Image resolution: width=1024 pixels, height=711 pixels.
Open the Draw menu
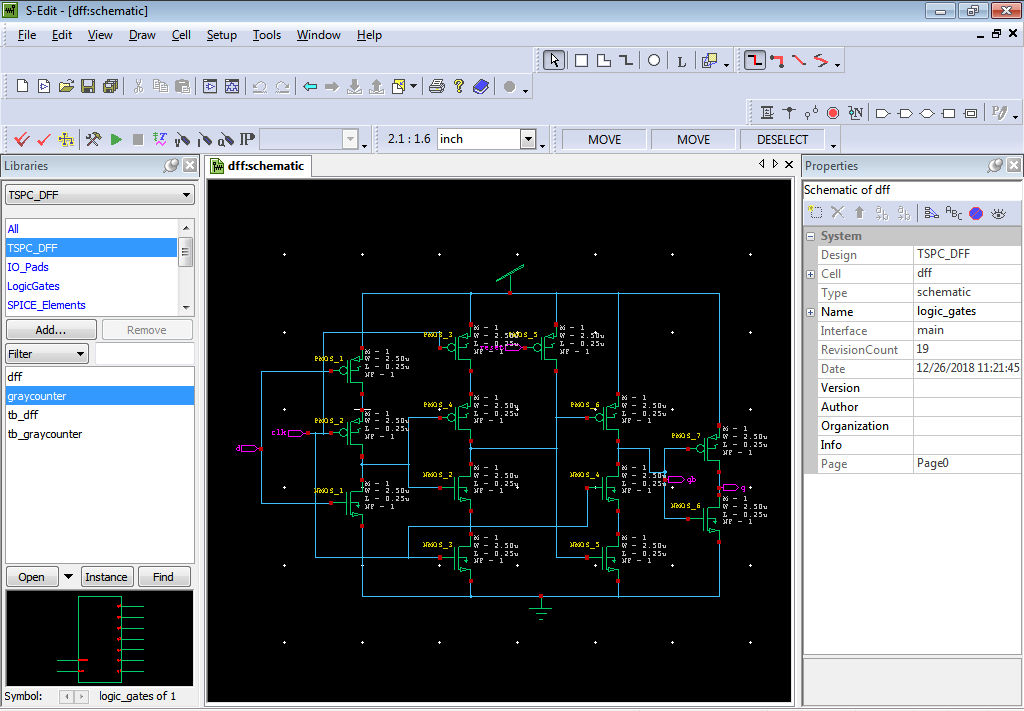[142, 35]
